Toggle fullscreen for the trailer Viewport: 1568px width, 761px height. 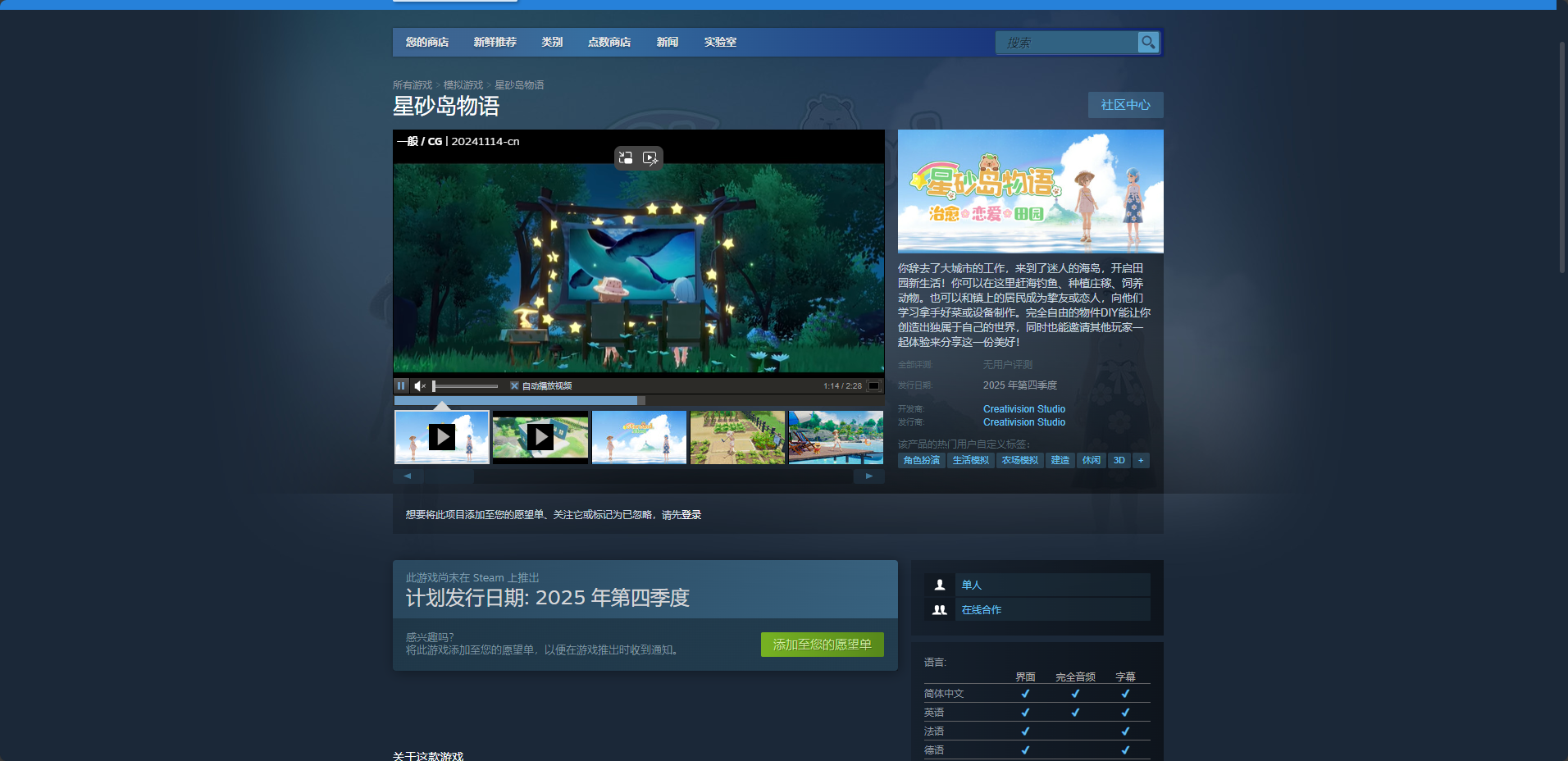click(874, 385)
